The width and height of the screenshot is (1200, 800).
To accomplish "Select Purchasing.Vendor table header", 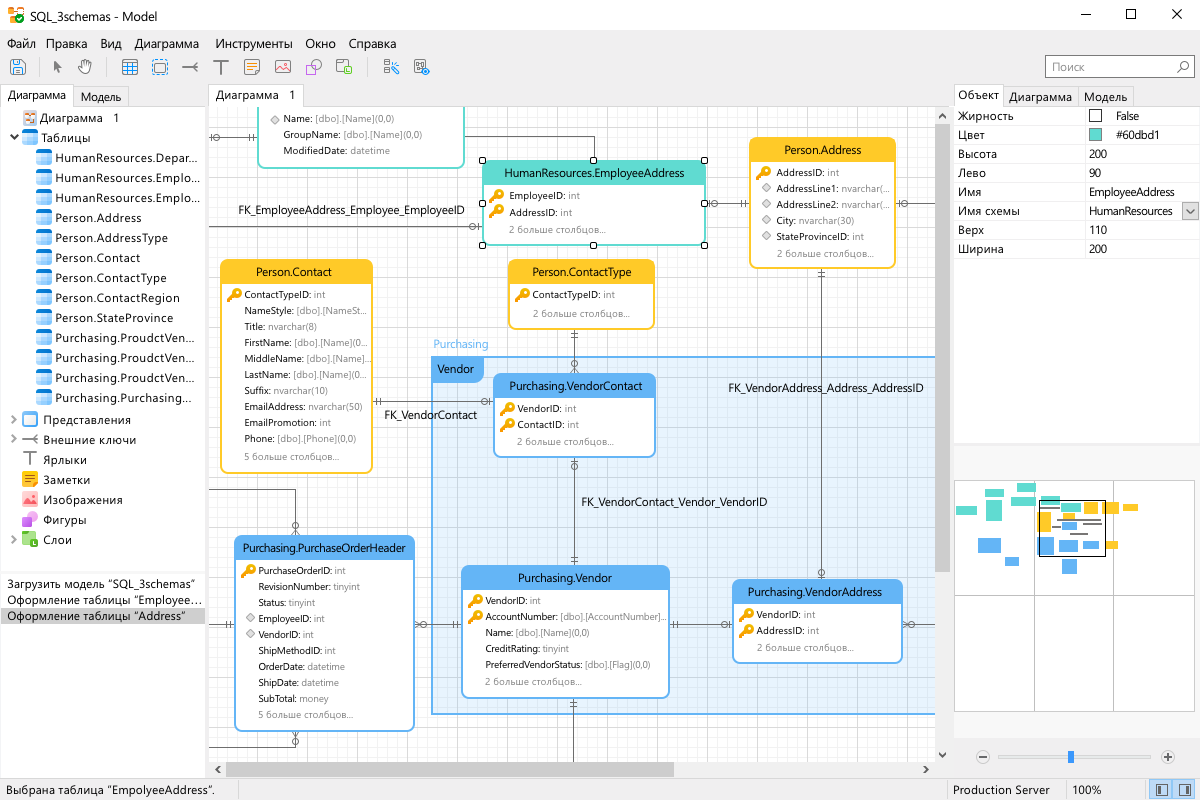I will click(565, 578).
